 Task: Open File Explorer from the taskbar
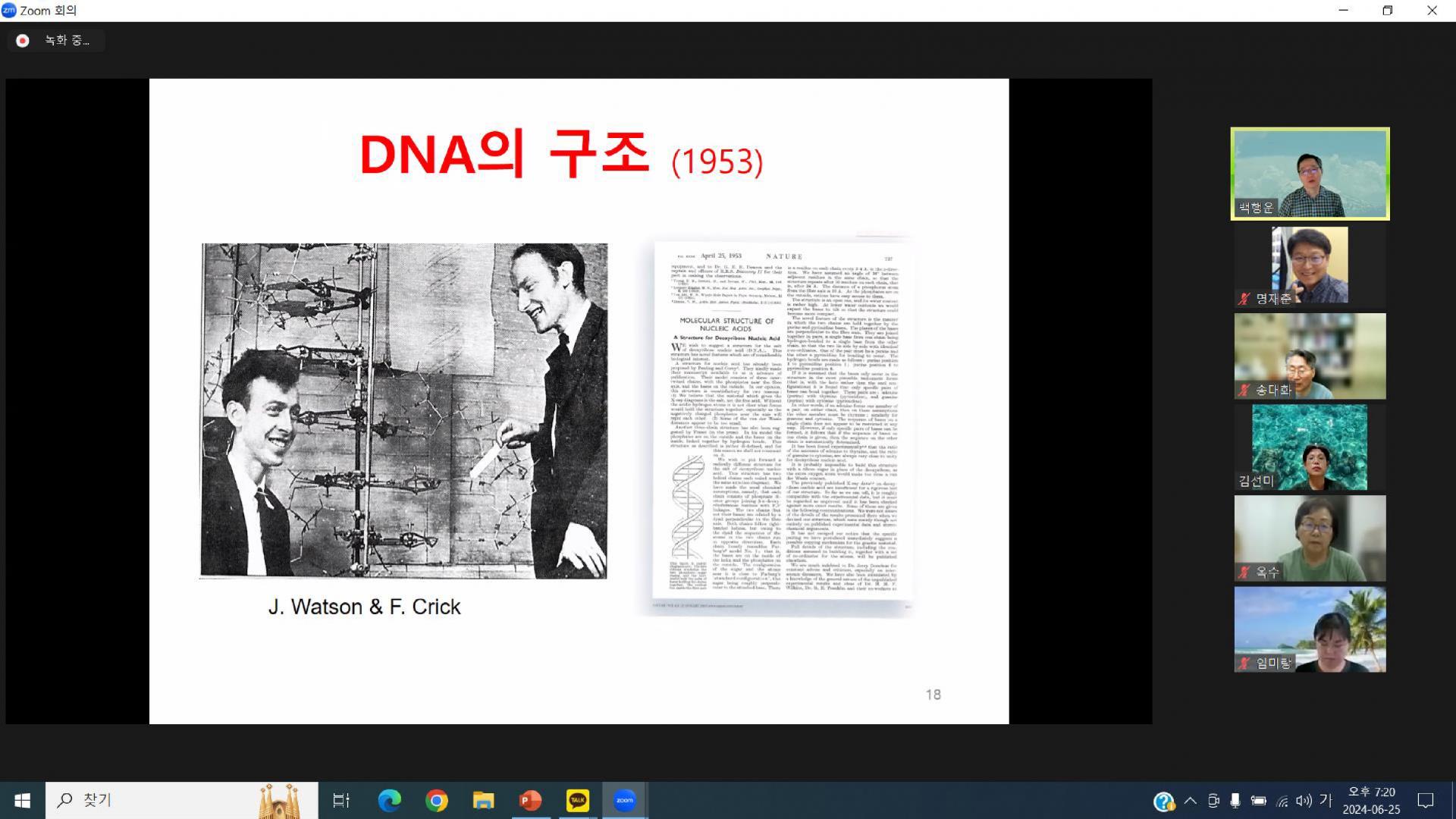click(483, 799)
